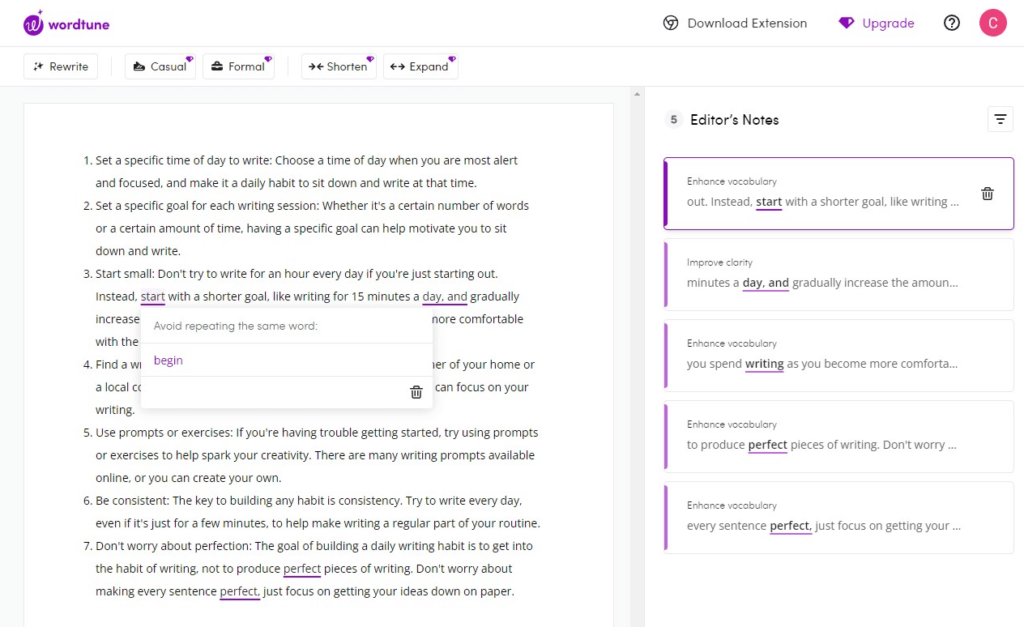Screen dimensions: 1024x627
Task: Click the Download Extension link
Action: tap(746, 23)
